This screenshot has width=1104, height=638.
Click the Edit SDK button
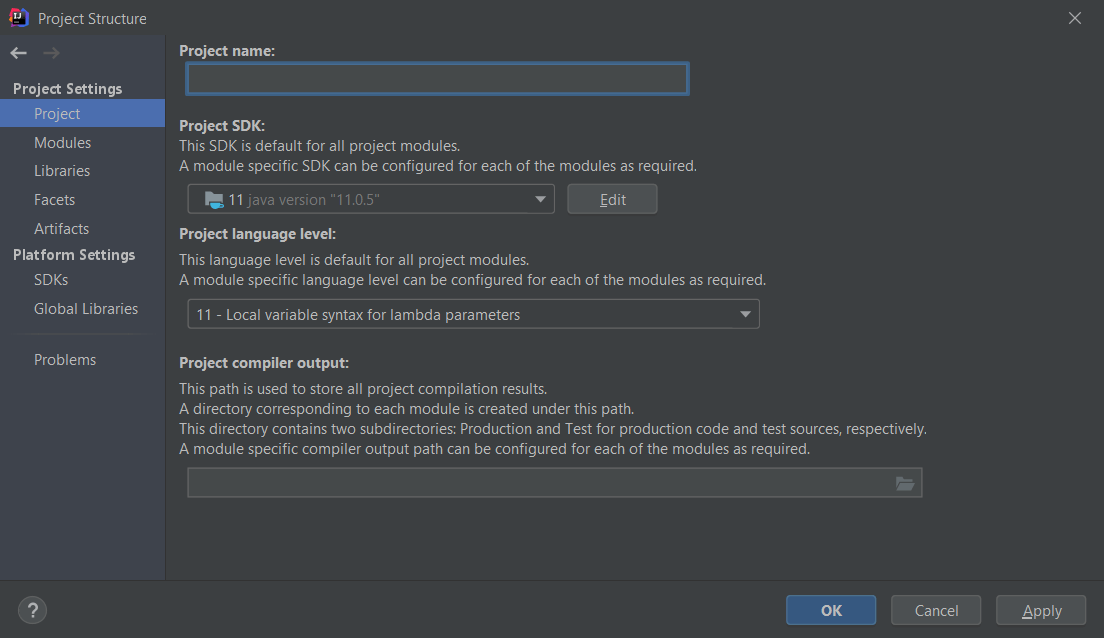(x=613, y=199)
